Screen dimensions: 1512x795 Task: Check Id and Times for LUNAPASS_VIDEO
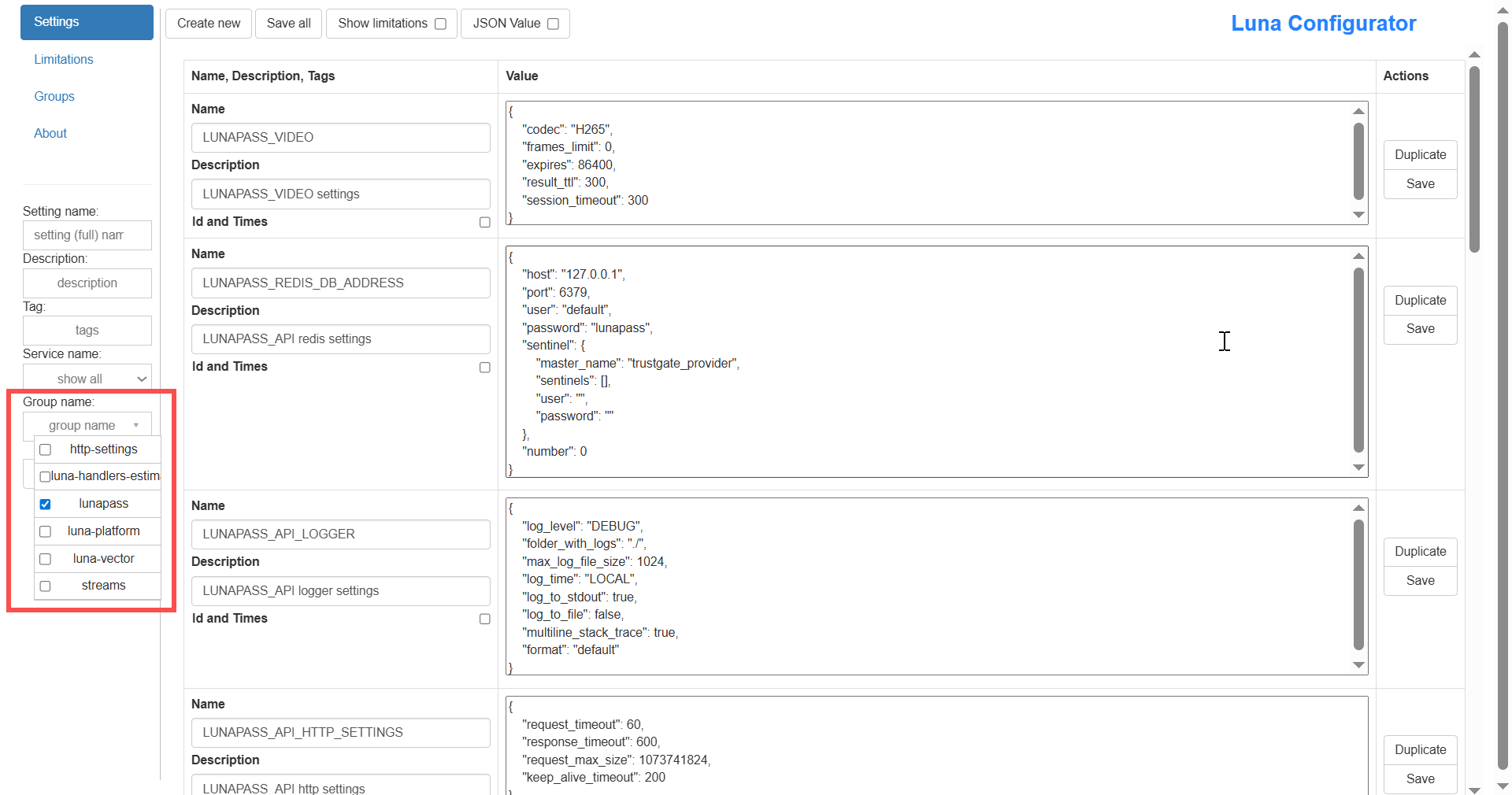484,222
